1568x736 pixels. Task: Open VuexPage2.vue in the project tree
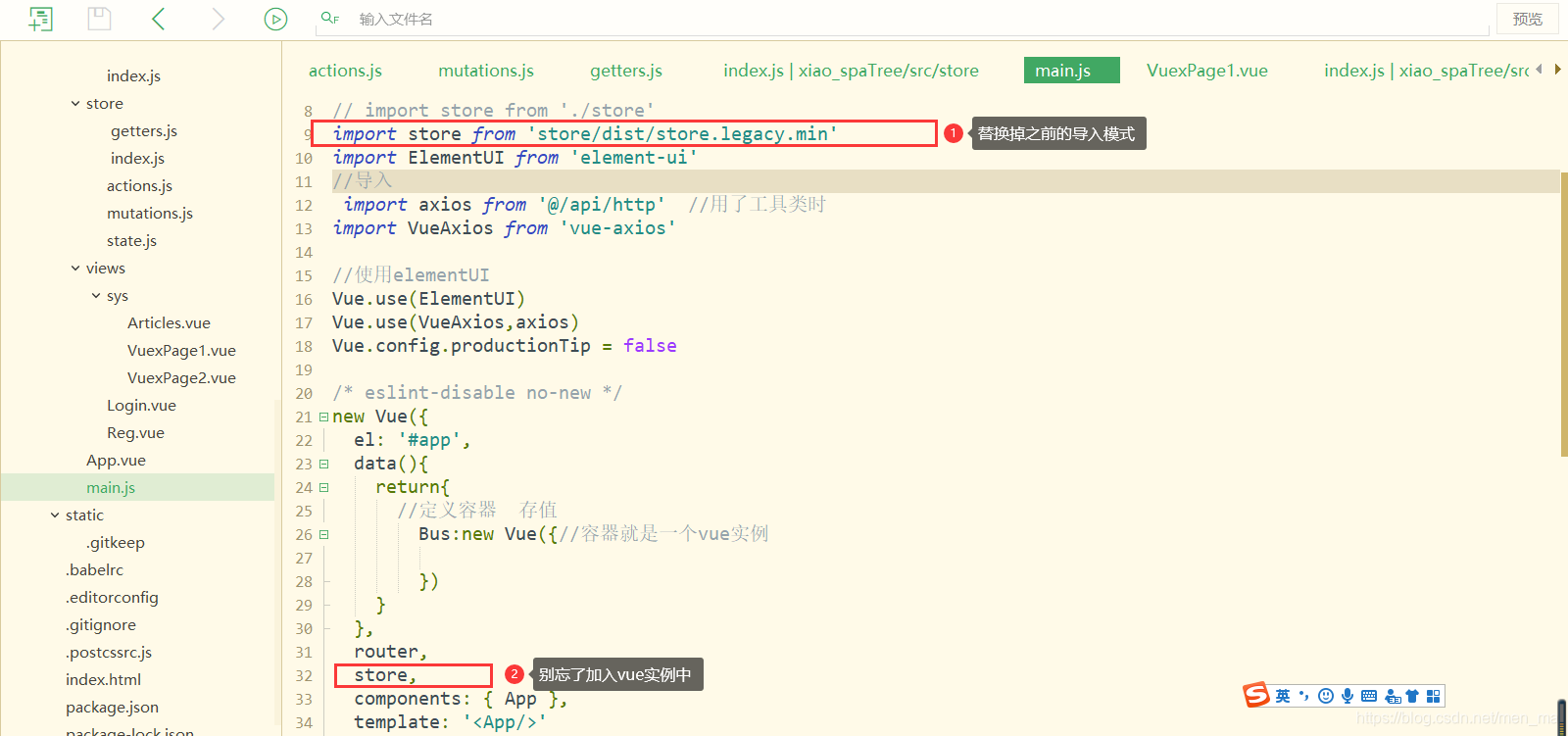pos(181,377)
